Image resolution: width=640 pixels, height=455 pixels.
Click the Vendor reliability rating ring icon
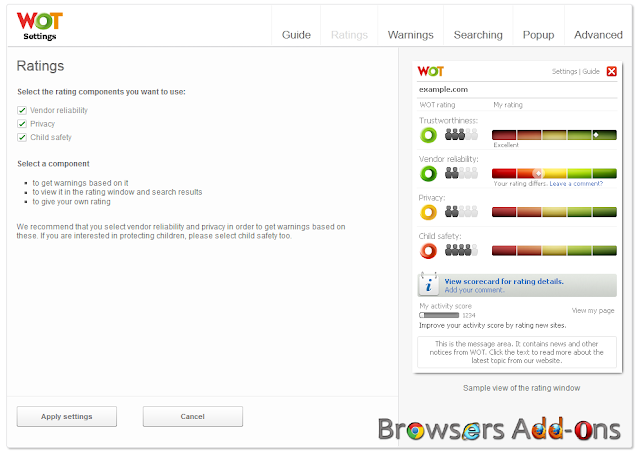pyautogui.click(x=428, y=174)
